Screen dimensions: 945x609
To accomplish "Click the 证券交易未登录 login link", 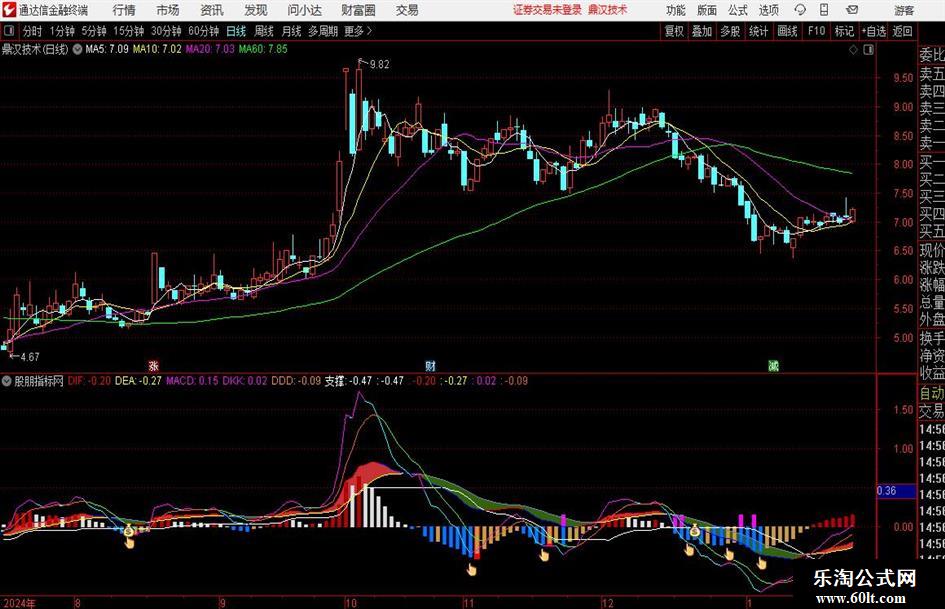I will pyautogui.click(x=547, y=10).
